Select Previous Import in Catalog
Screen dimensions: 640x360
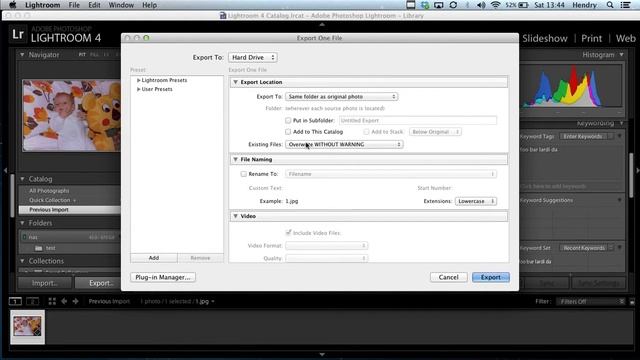pyautogui.click(x=70, y=210)
